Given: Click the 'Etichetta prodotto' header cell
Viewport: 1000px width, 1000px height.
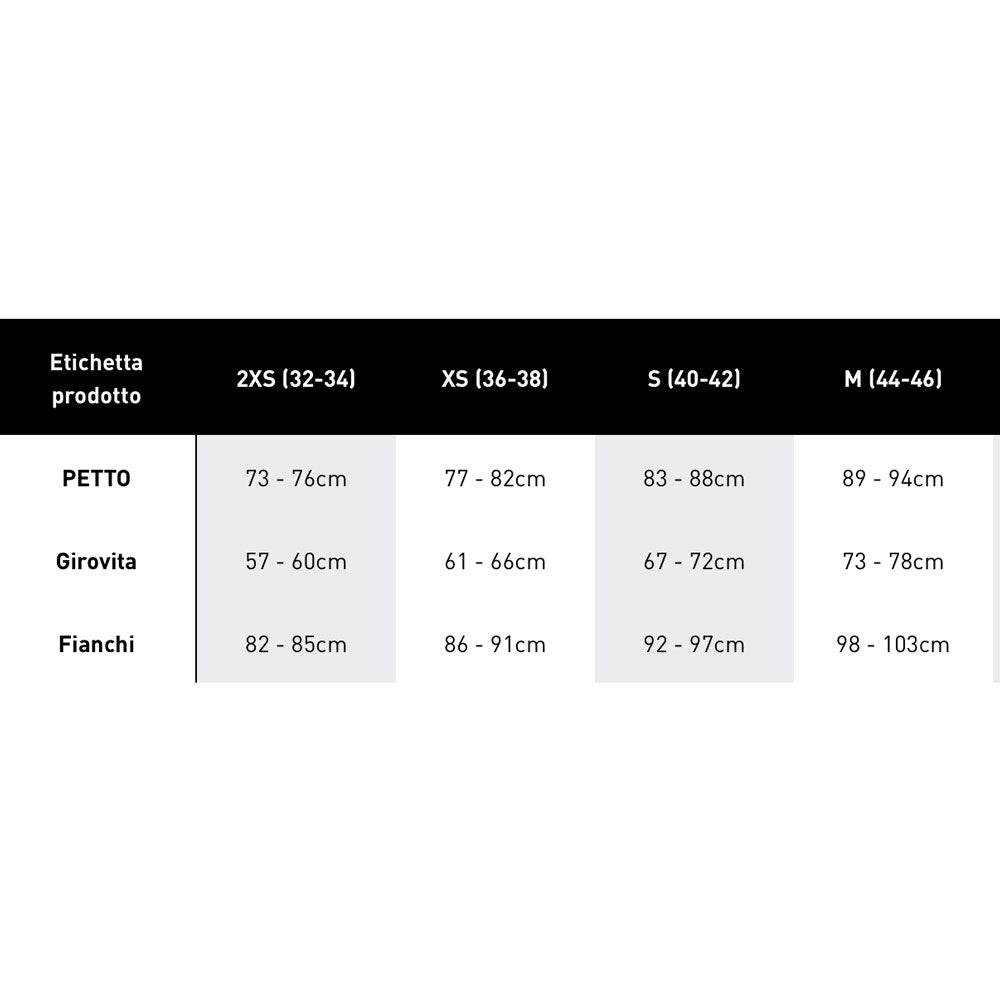Looking at the screenshot, I should (x=97, y=379).
